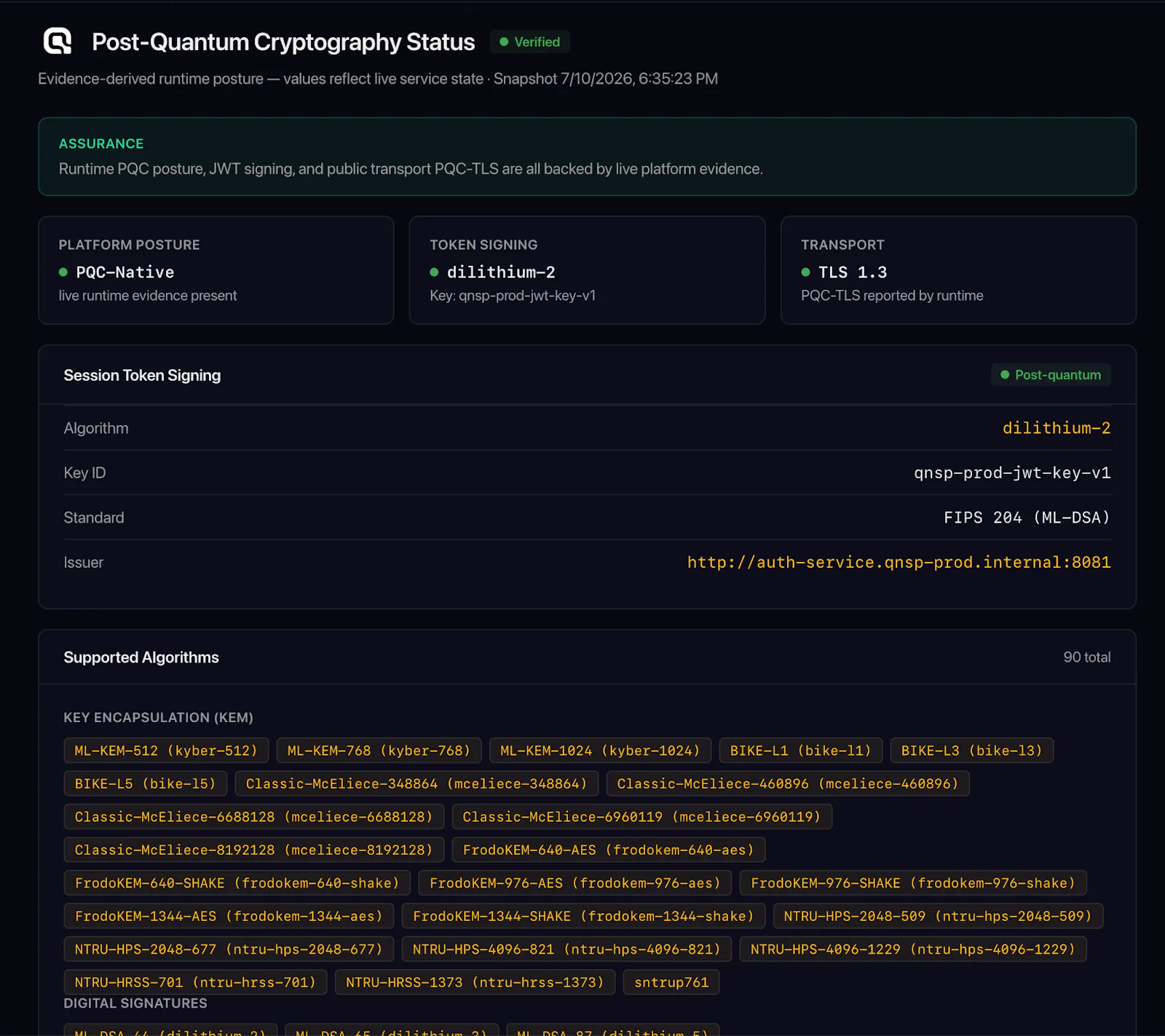Click the Q logo icon in header
Image resolution: width=1165 pixels, height=1036 pixels.
[58, 41]
